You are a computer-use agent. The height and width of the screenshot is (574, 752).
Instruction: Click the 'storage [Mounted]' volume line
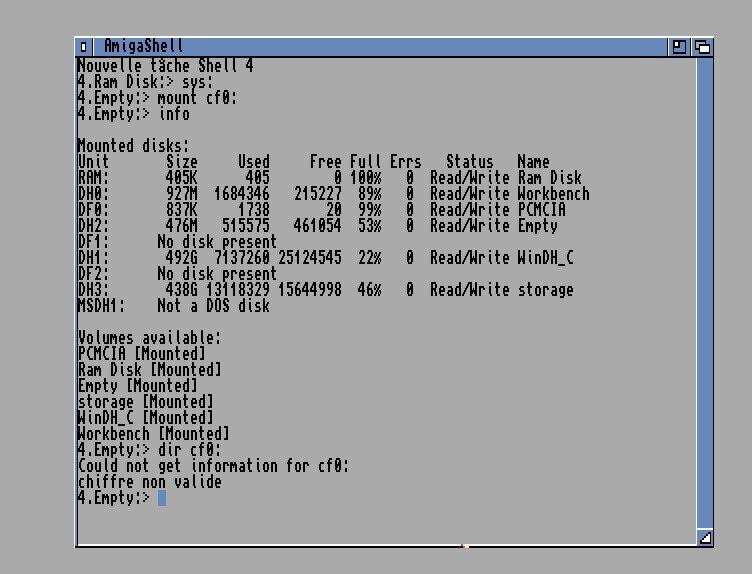click(x=146, y=402)
